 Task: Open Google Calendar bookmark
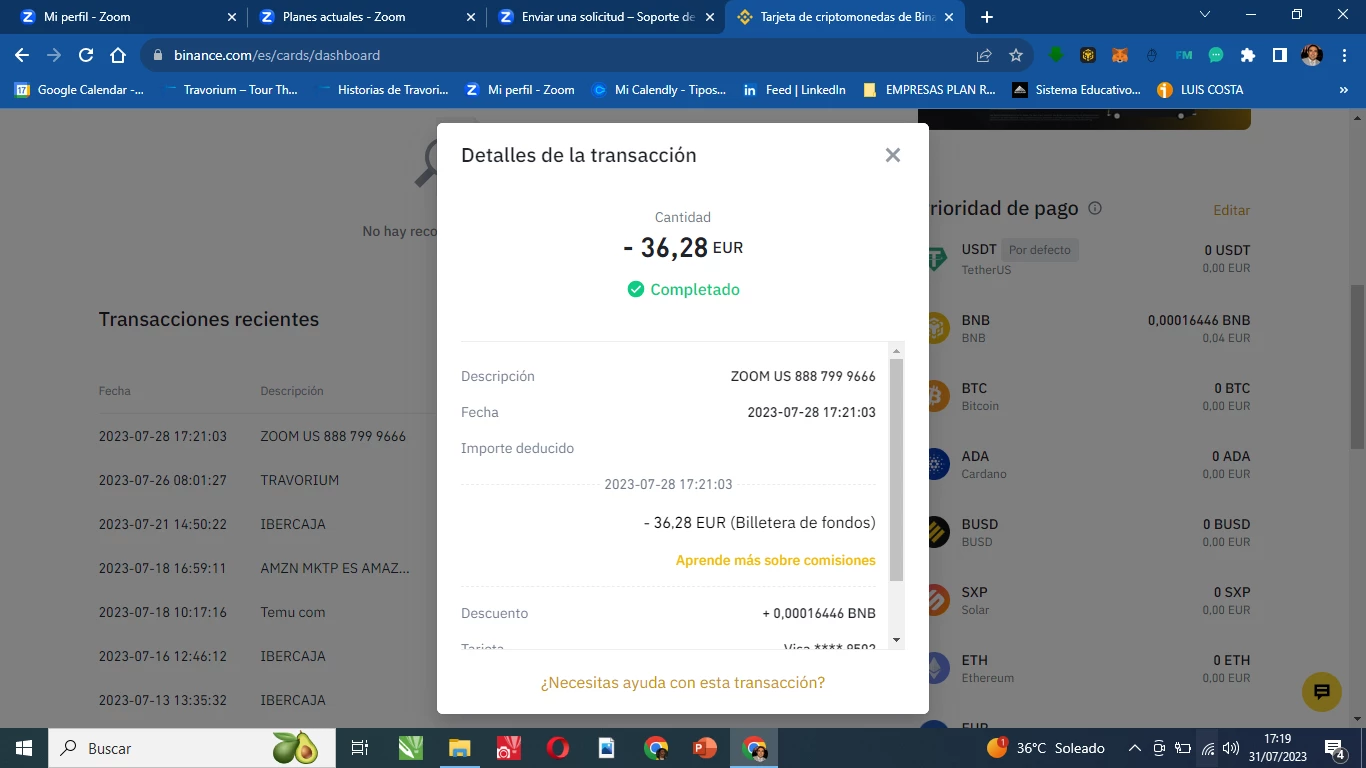pyautogui.click(x=79, y=90)
